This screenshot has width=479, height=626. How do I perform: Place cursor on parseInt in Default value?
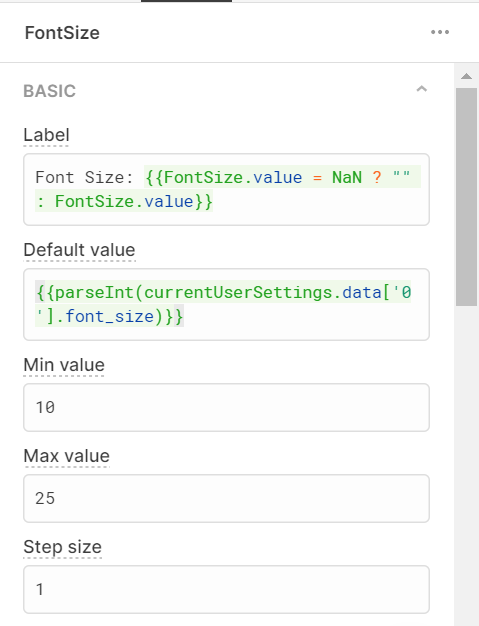point(94,293)
